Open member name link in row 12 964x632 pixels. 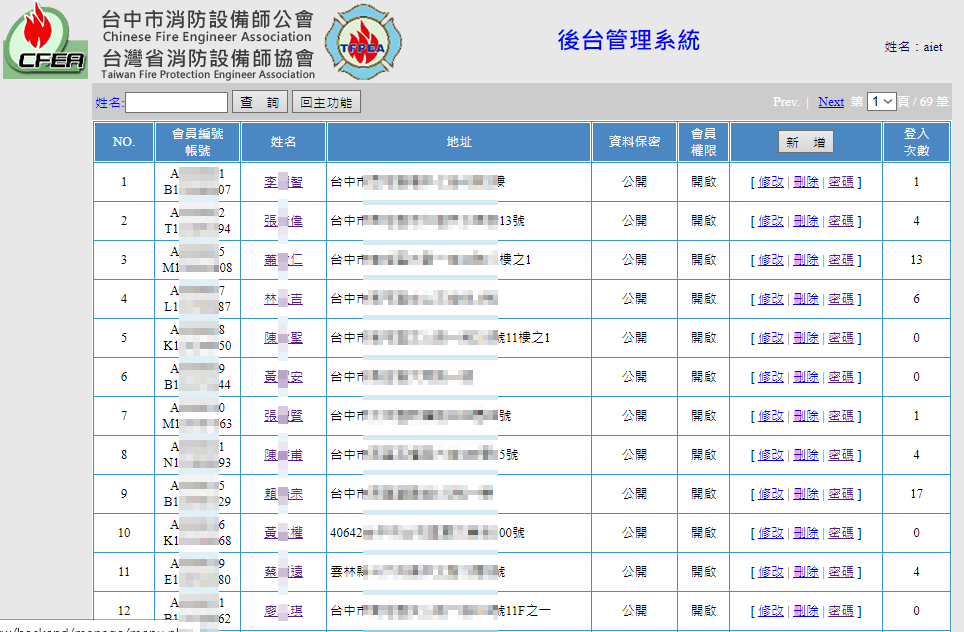tap(283, 611)
